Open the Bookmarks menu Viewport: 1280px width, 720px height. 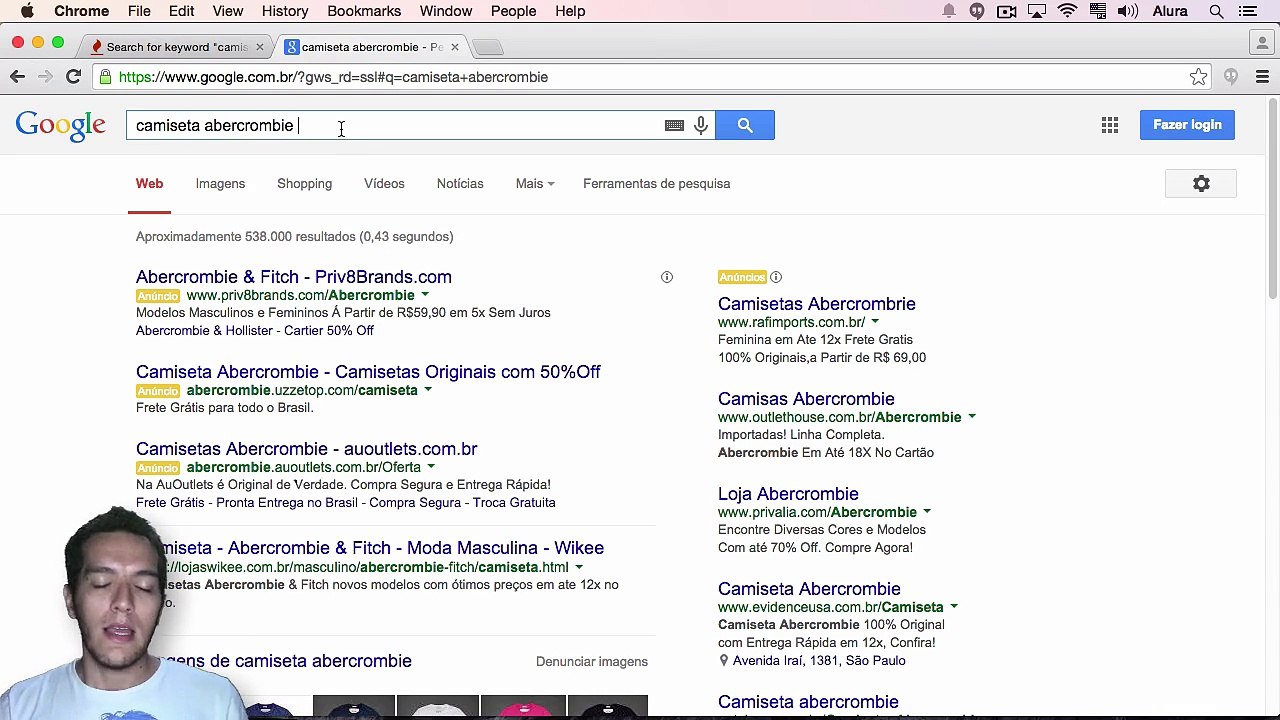[364, 11]
